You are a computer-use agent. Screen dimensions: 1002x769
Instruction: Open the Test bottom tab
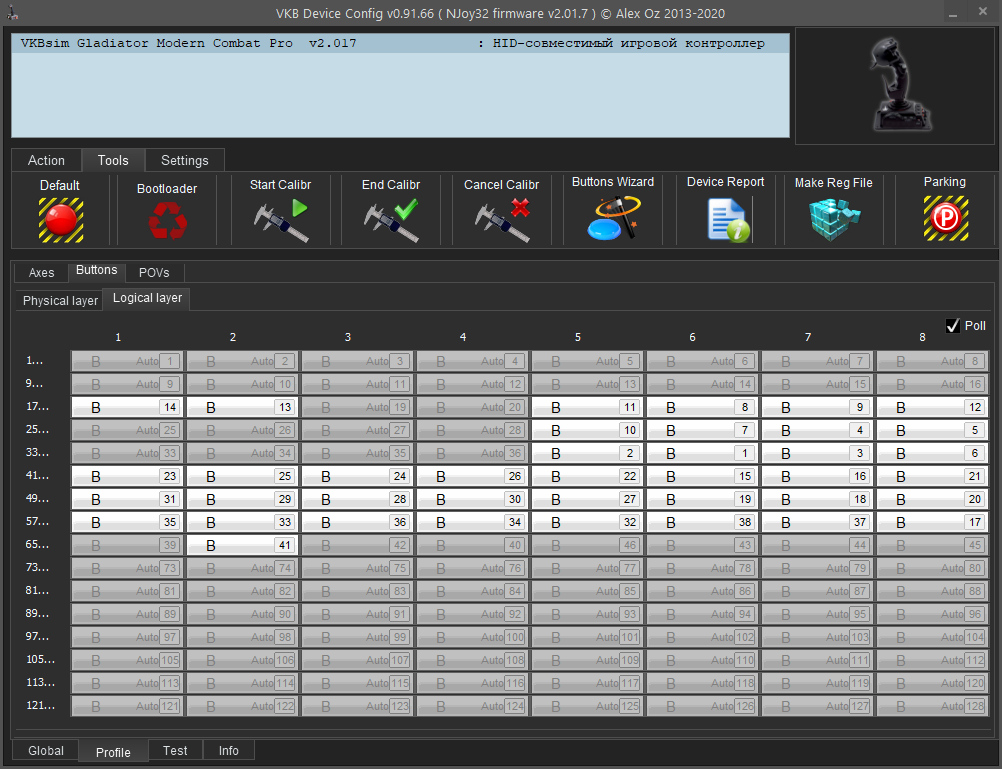(175, 750)
